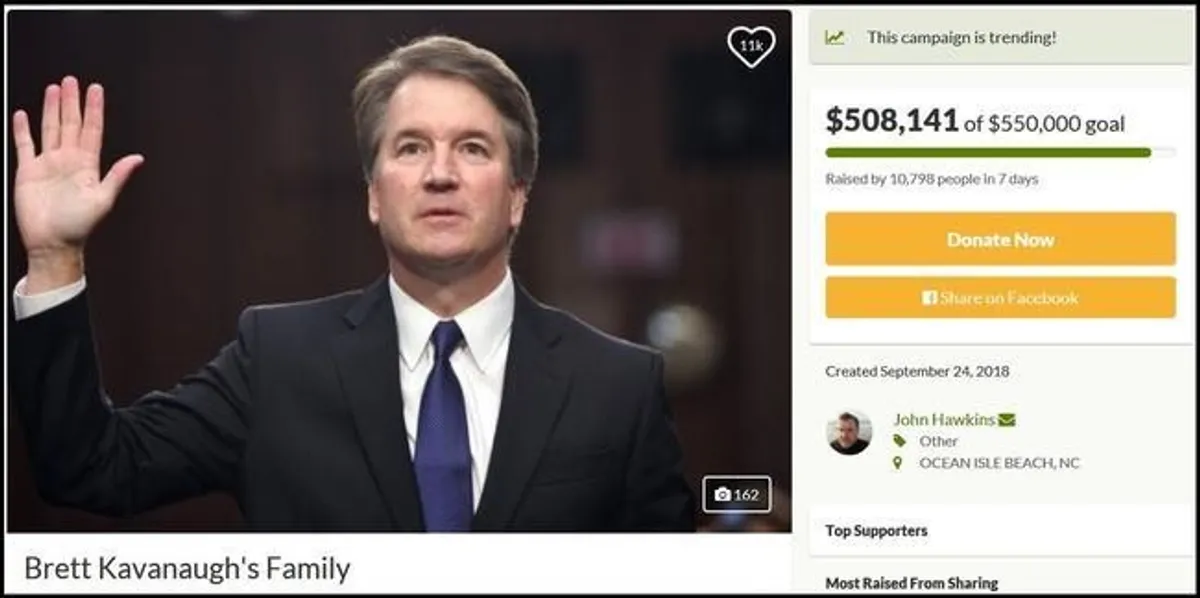Image resolution: width=1200 pixels, height=598 pixels.
Task: Click the Donate Now button
Action: coord(1000,239)
